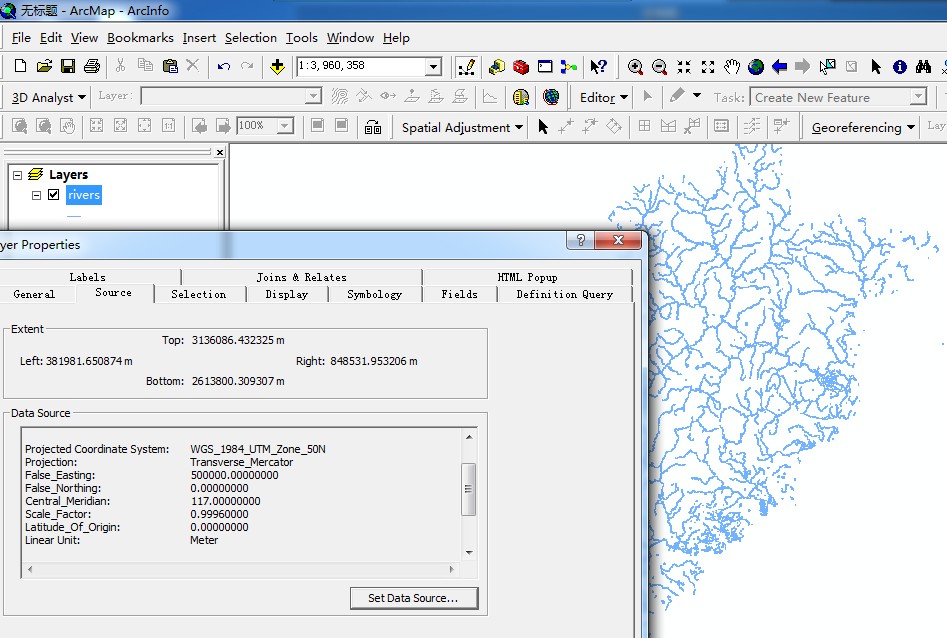Screen dimensions: 947x638
Task: Switch to the Labels tab
Action: click(x=88, y=277)
